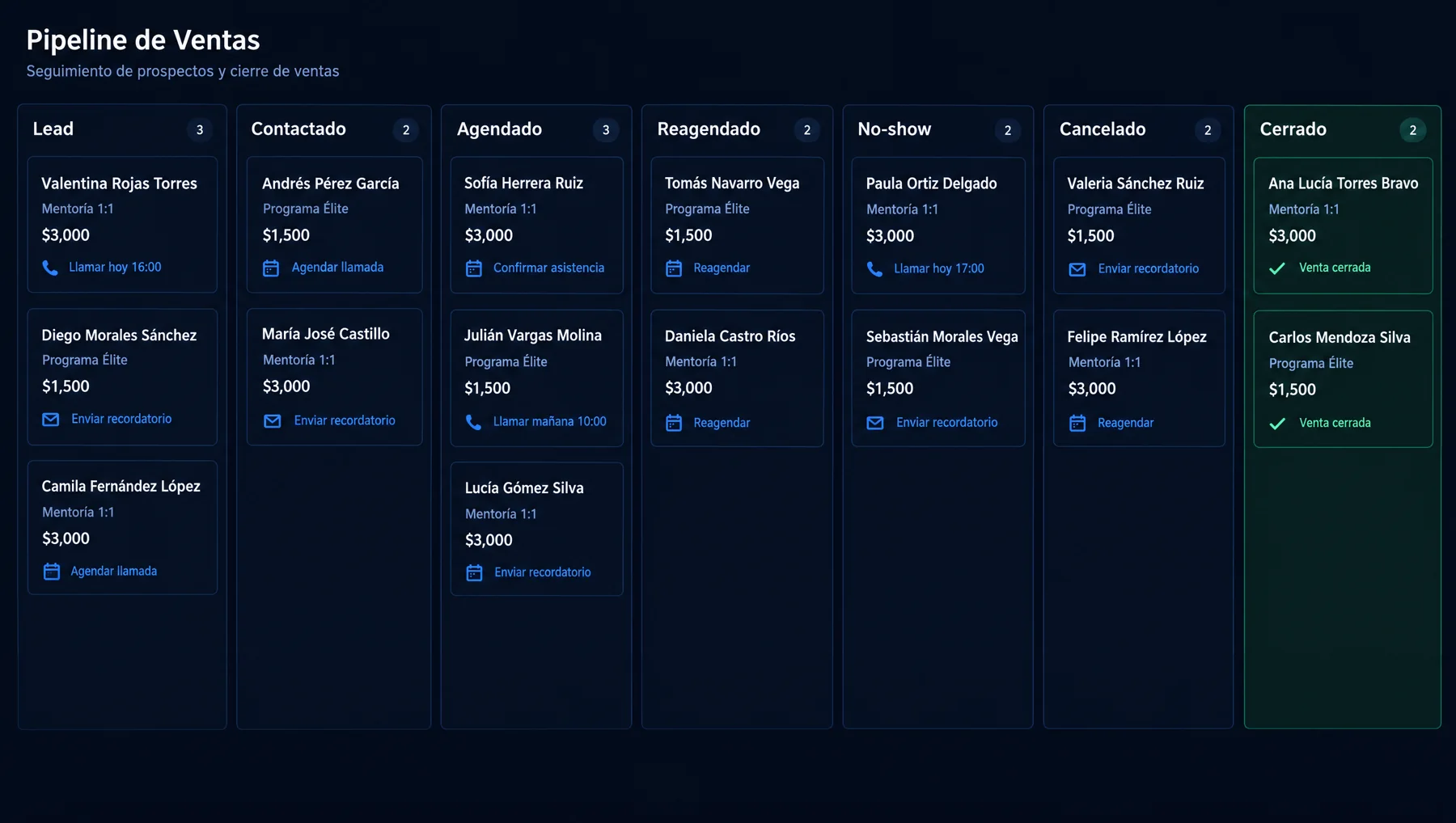Screen dimensions: 1456x823
Task: Click calendar icon on Andrés Pérez García card
Action: [271, 268]
